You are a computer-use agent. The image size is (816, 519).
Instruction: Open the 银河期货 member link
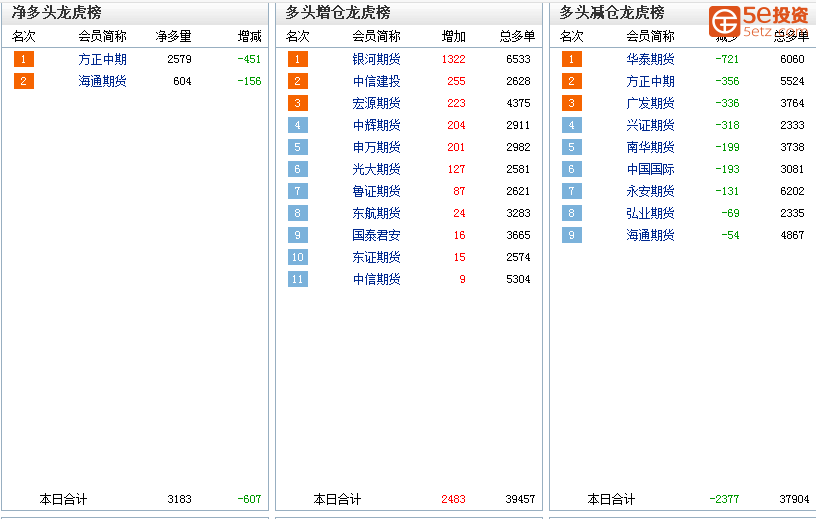(376, 59)
